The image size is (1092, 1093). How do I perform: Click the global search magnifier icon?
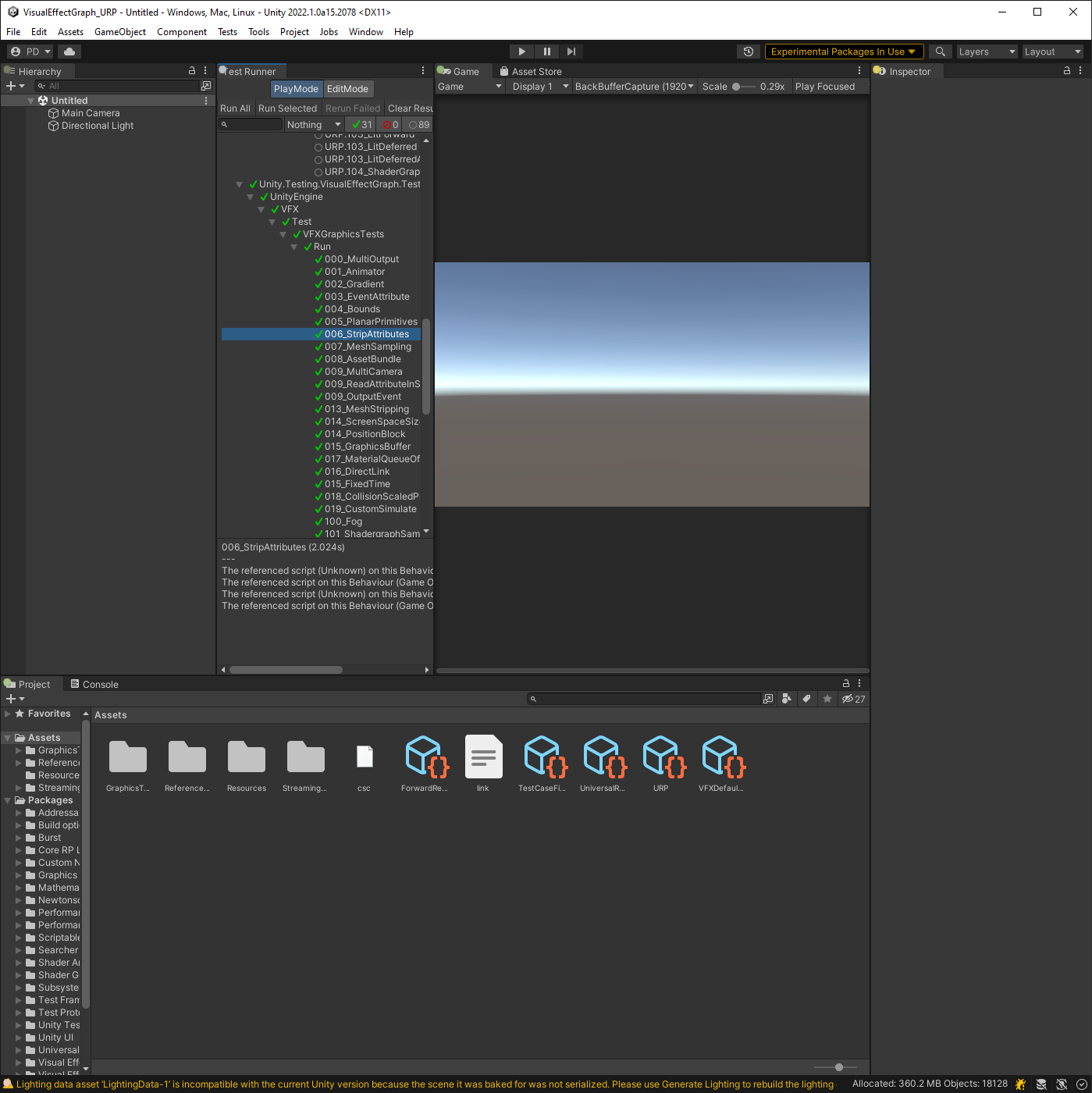pyautogui.click(x=941, y=52)
